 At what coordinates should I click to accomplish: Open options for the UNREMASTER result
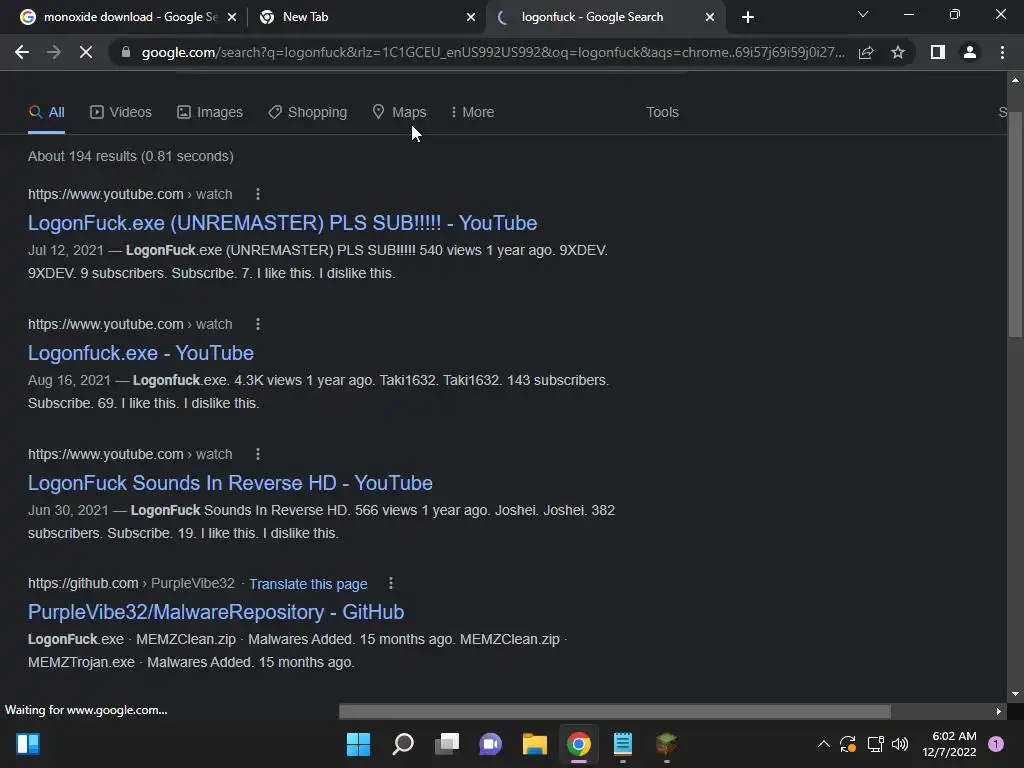pos(258,194)
